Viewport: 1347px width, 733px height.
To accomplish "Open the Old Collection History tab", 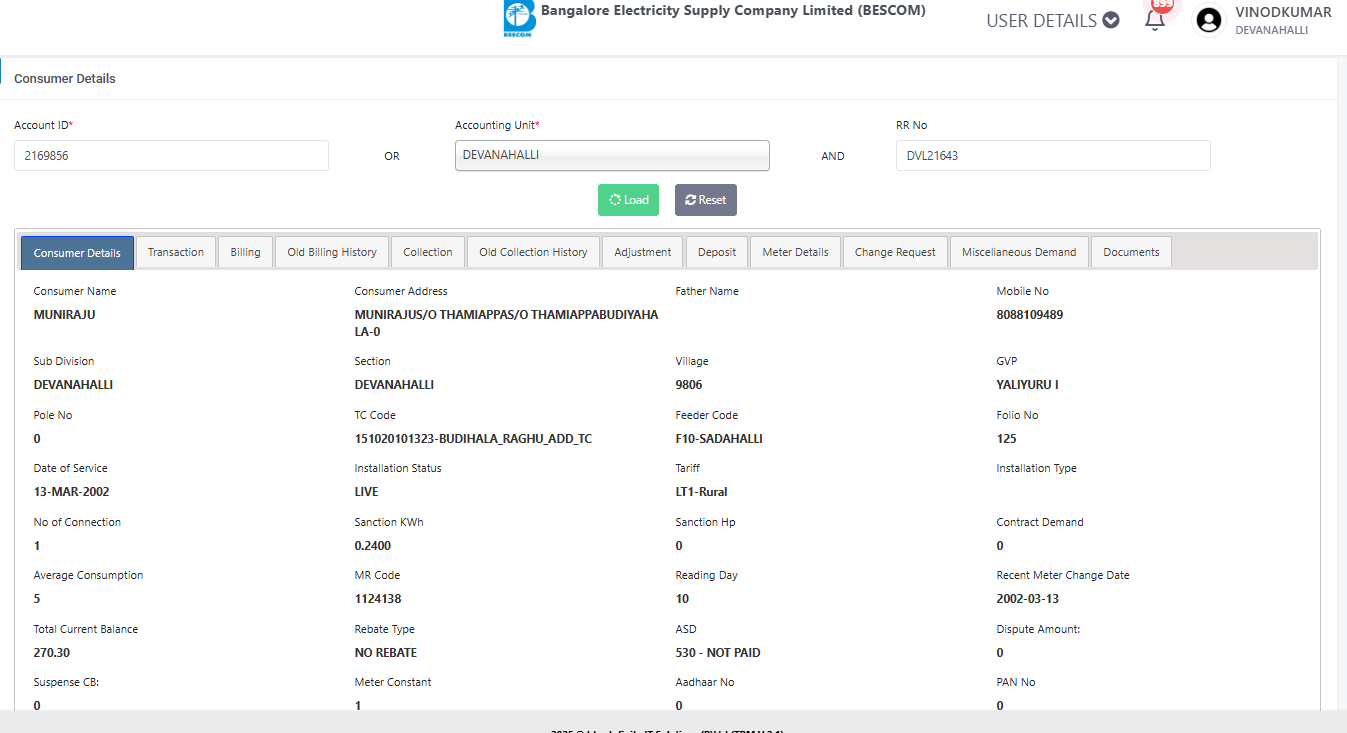I will click(533, 253).
